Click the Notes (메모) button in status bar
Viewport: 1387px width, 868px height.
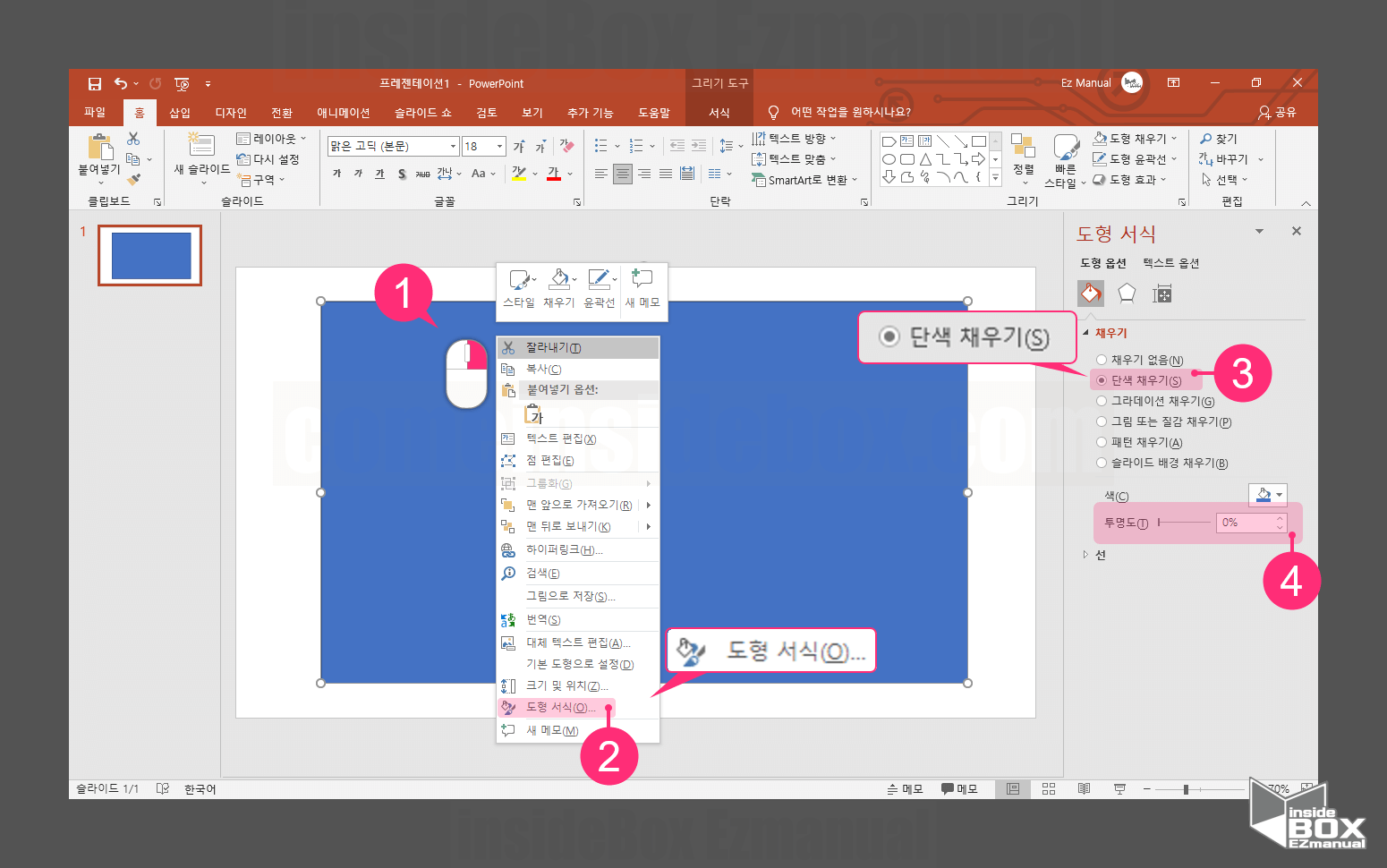point(905,788)
